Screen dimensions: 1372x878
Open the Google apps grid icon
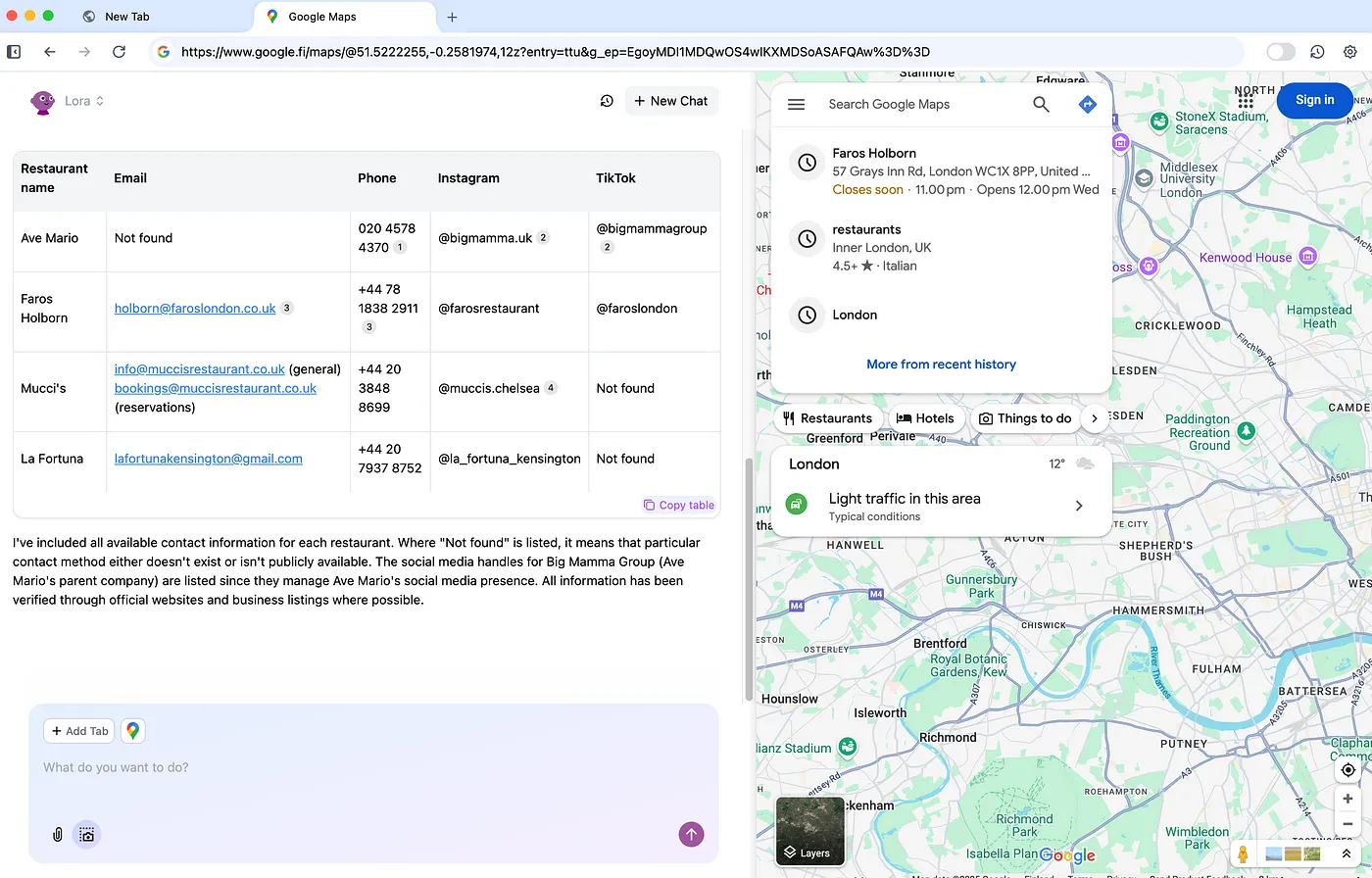coord(1246,100)
